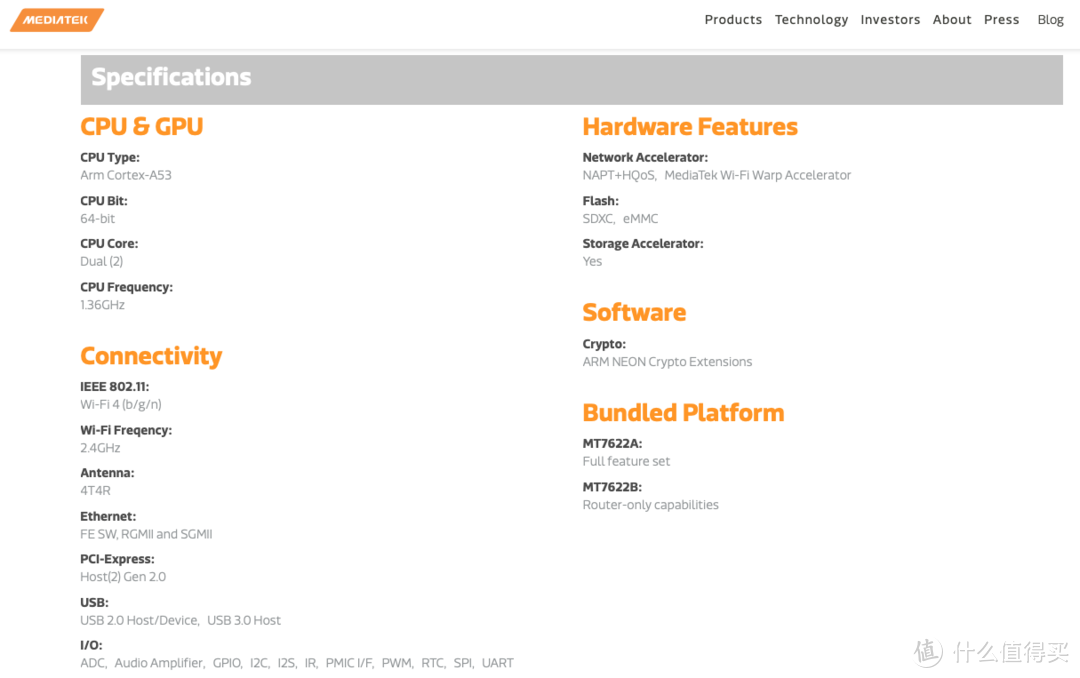The width and height of the screenshot is (1080, 678).
Task: Click the Software section heading
Action: pos(634,313)
